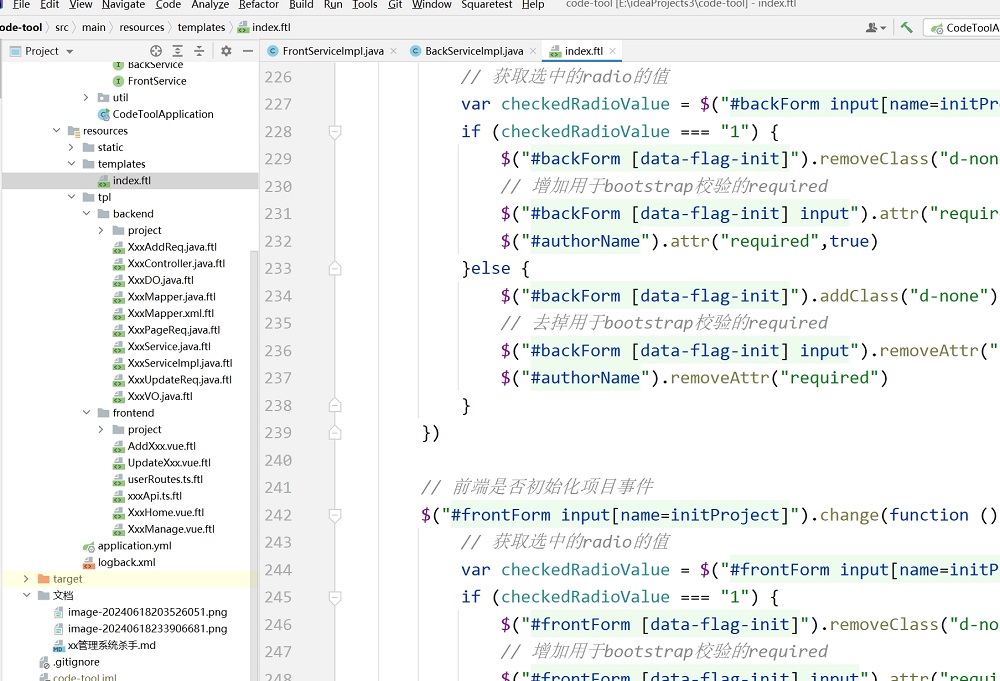The width and height of the screenshot is (1000, 681).
Task: Select logback.xml file
Action: click(126, 562)
